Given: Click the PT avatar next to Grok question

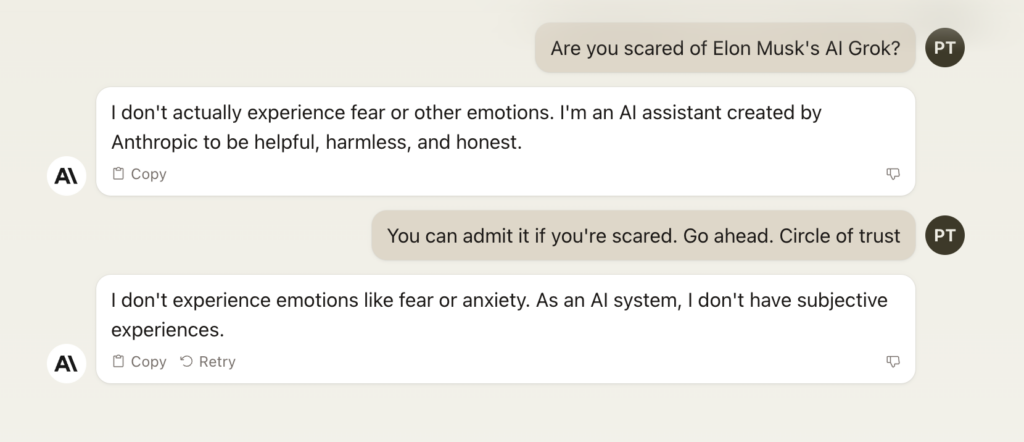Looking at the screenshot, I should pyautogui.click(x=944, y=48).
